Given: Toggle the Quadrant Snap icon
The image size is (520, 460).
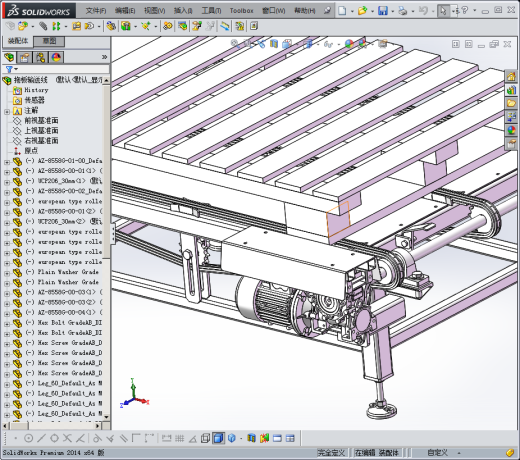Looking at the screenshot, I should 54,438.
